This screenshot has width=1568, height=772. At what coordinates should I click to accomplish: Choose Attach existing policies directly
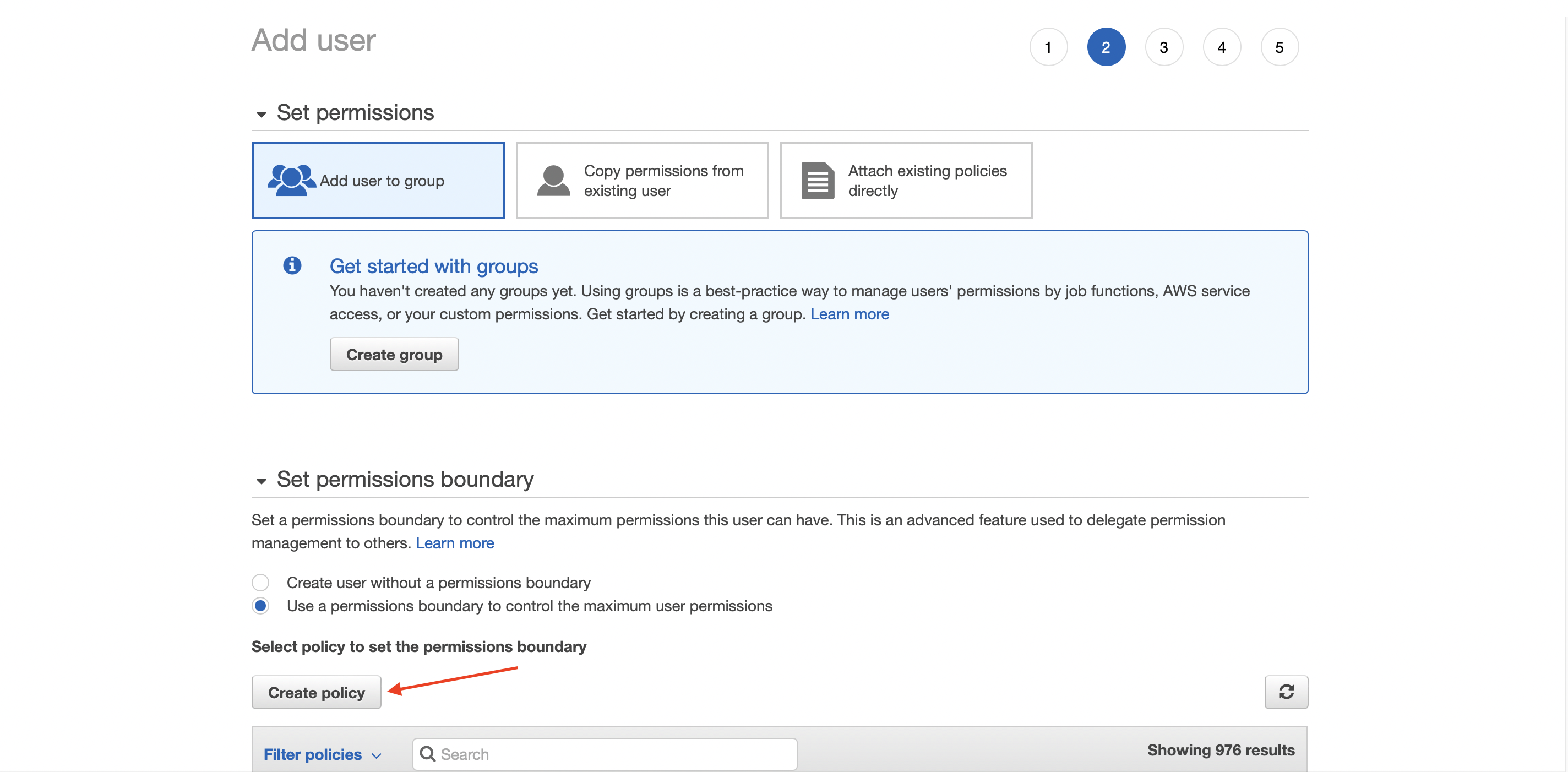(x=906, y=180)
